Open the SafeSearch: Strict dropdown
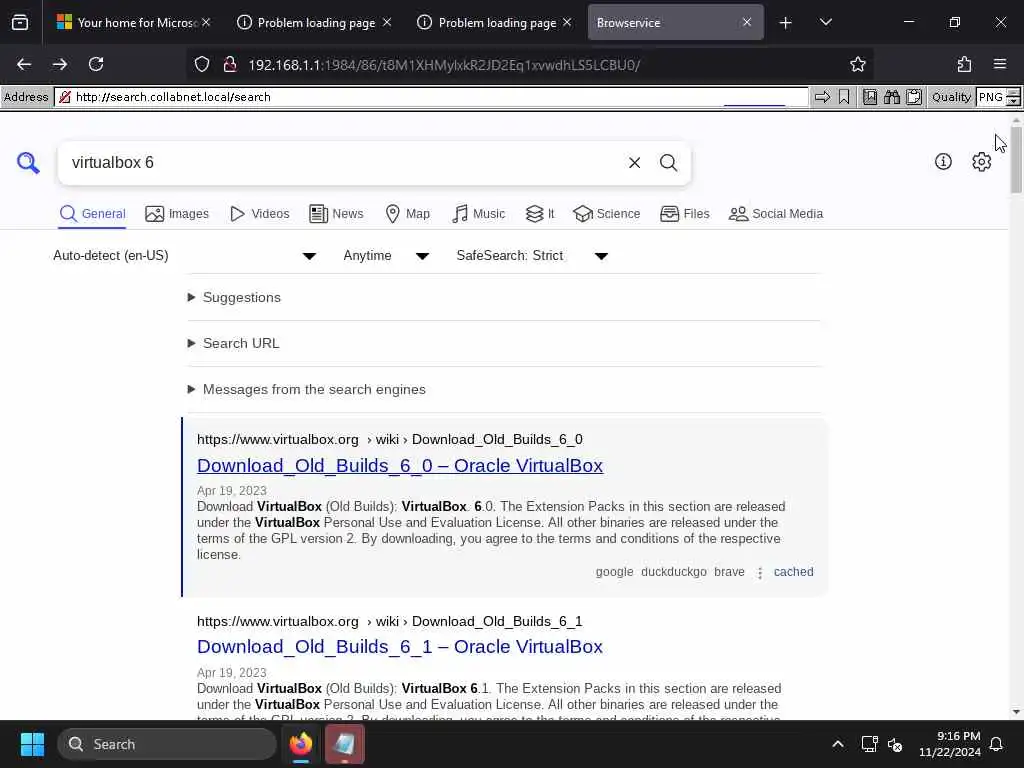Viewport: 1024px width, 768px height. tap(532, 255)
